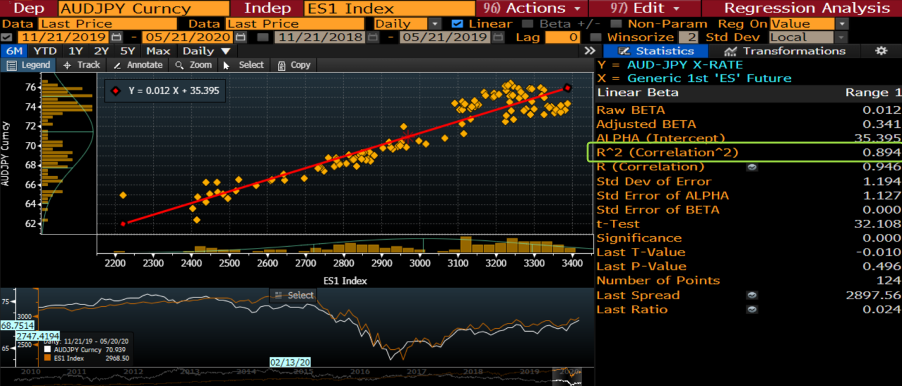Image resolution: width=902 pixels, height=386 pixels.
Task: Activate the Track crosshair tool
Action: click(x=81, y=65)
